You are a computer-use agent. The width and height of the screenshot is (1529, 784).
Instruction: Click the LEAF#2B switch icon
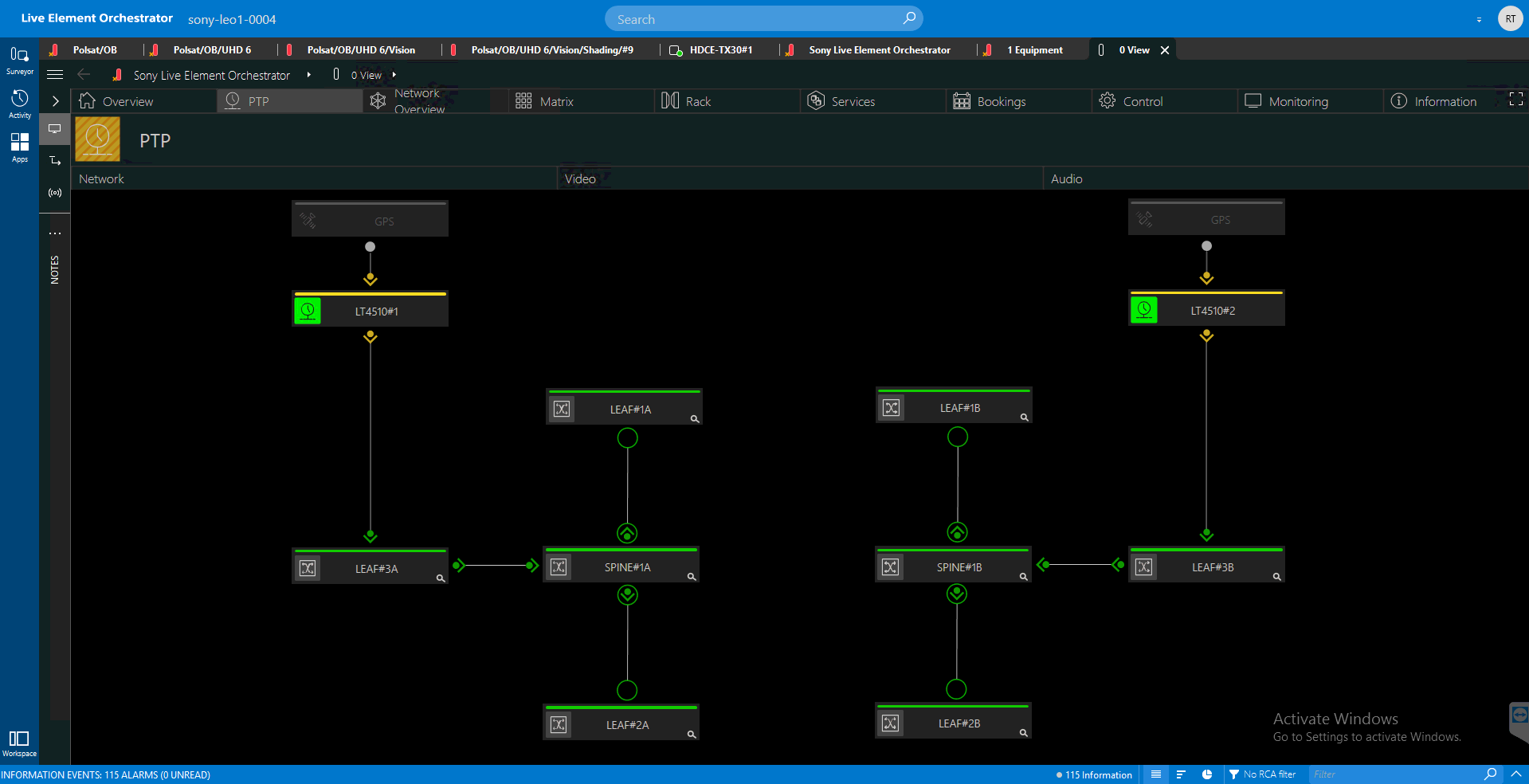pyautogui.click(x=890, y=723)
